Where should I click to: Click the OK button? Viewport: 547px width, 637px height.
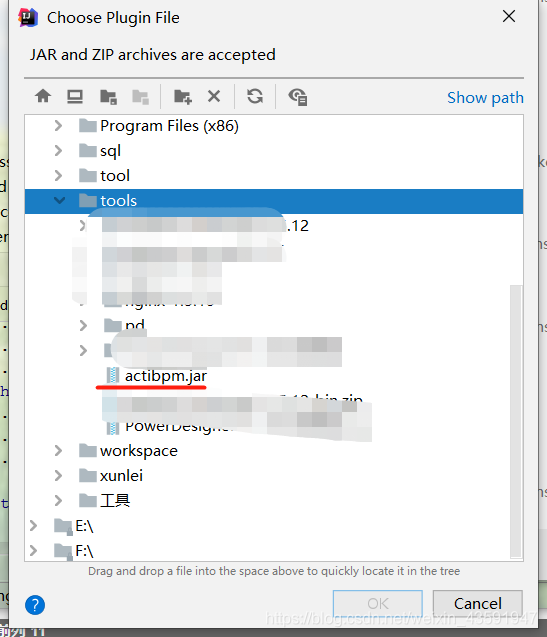tap(378, 603)
